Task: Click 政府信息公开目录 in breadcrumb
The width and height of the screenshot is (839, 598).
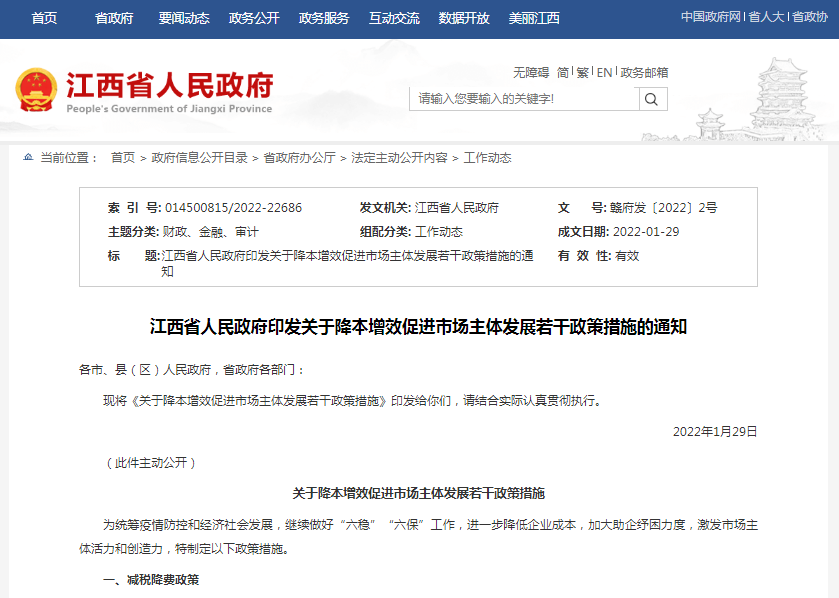Action: click(199, 158)
